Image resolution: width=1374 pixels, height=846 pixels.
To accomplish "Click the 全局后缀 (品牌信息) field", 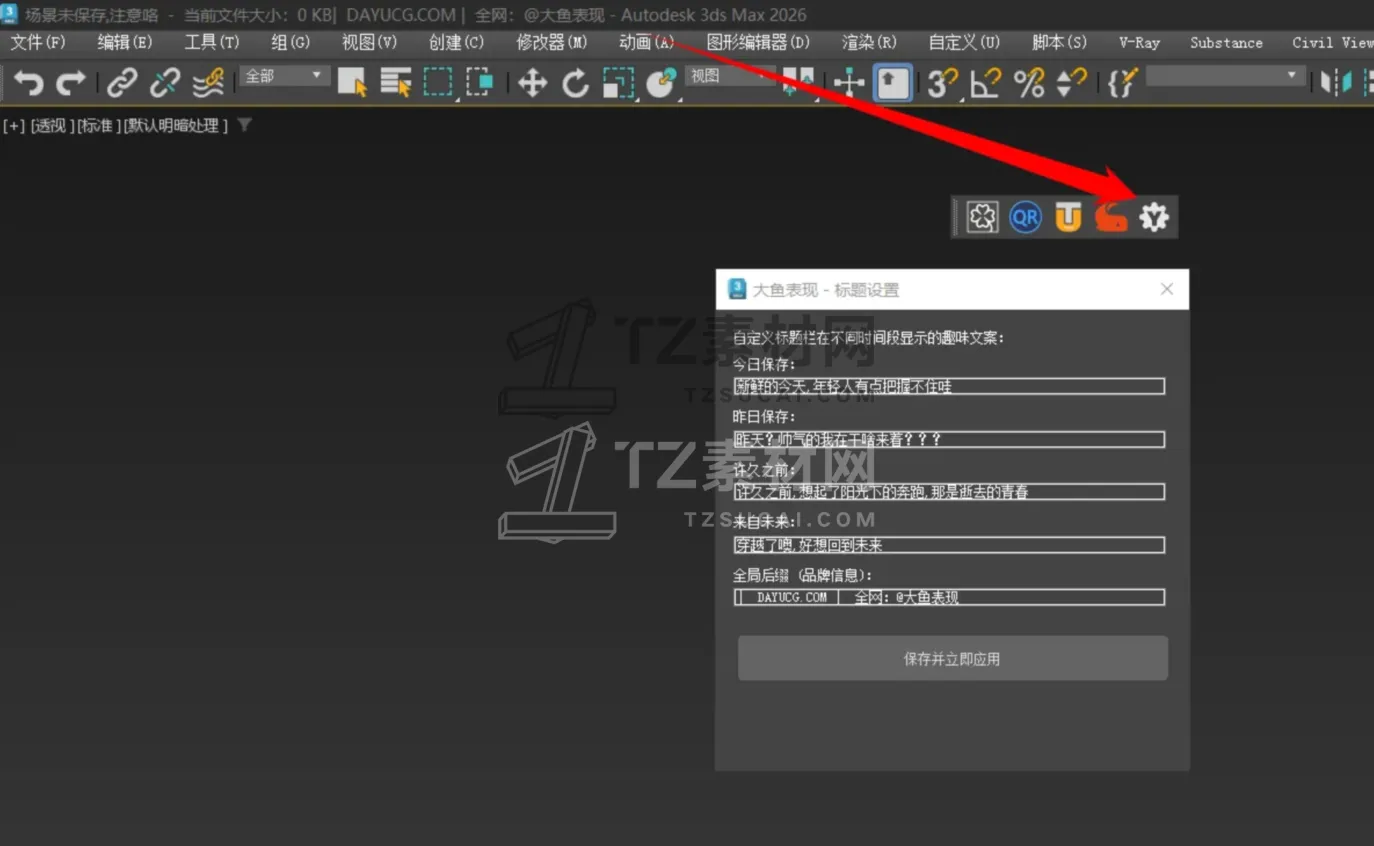I will pos(949,597).
